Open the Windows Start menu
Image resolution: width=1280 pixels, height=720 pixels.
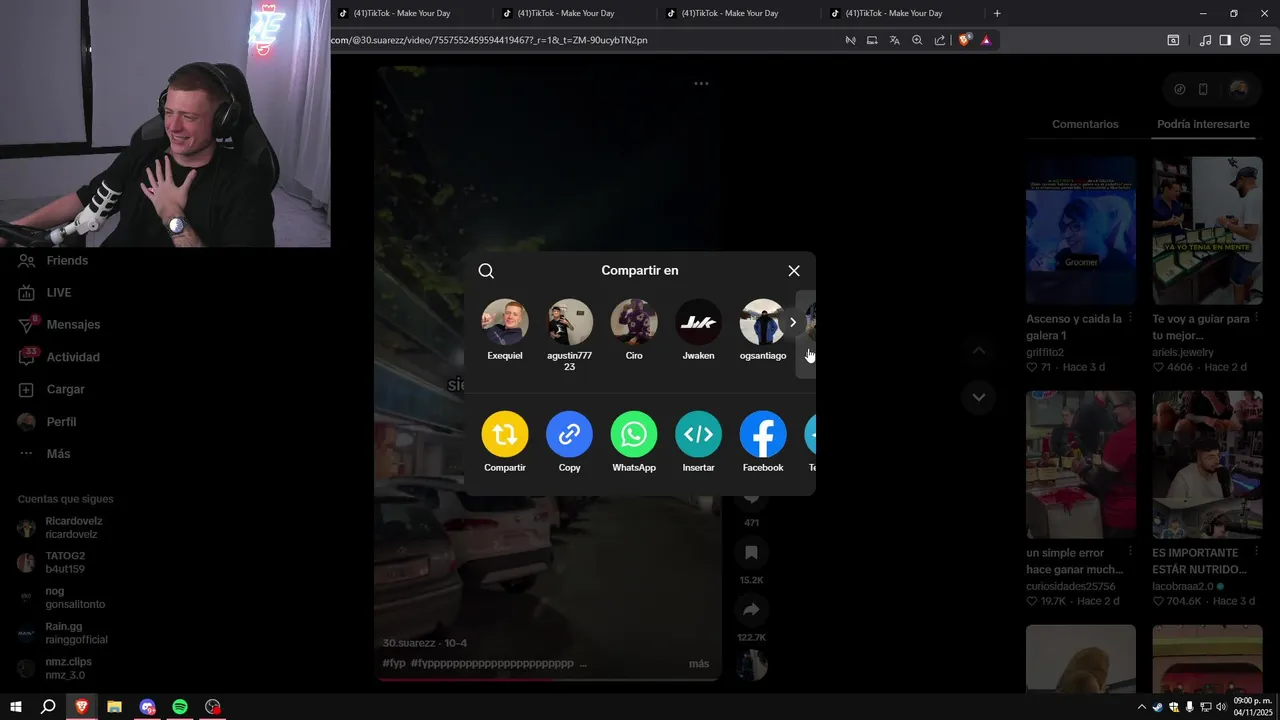pos(16,707)
